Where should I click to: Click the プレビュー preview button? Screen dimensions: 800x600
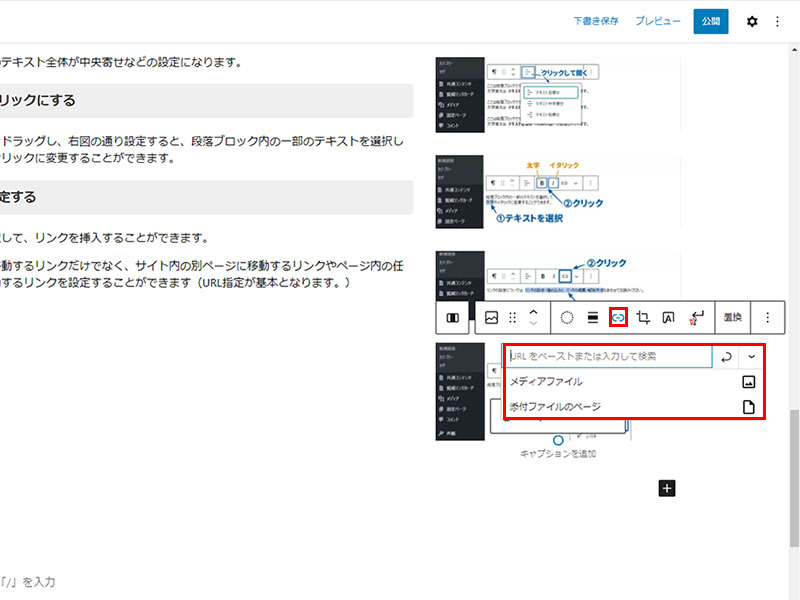pos(657,21)
